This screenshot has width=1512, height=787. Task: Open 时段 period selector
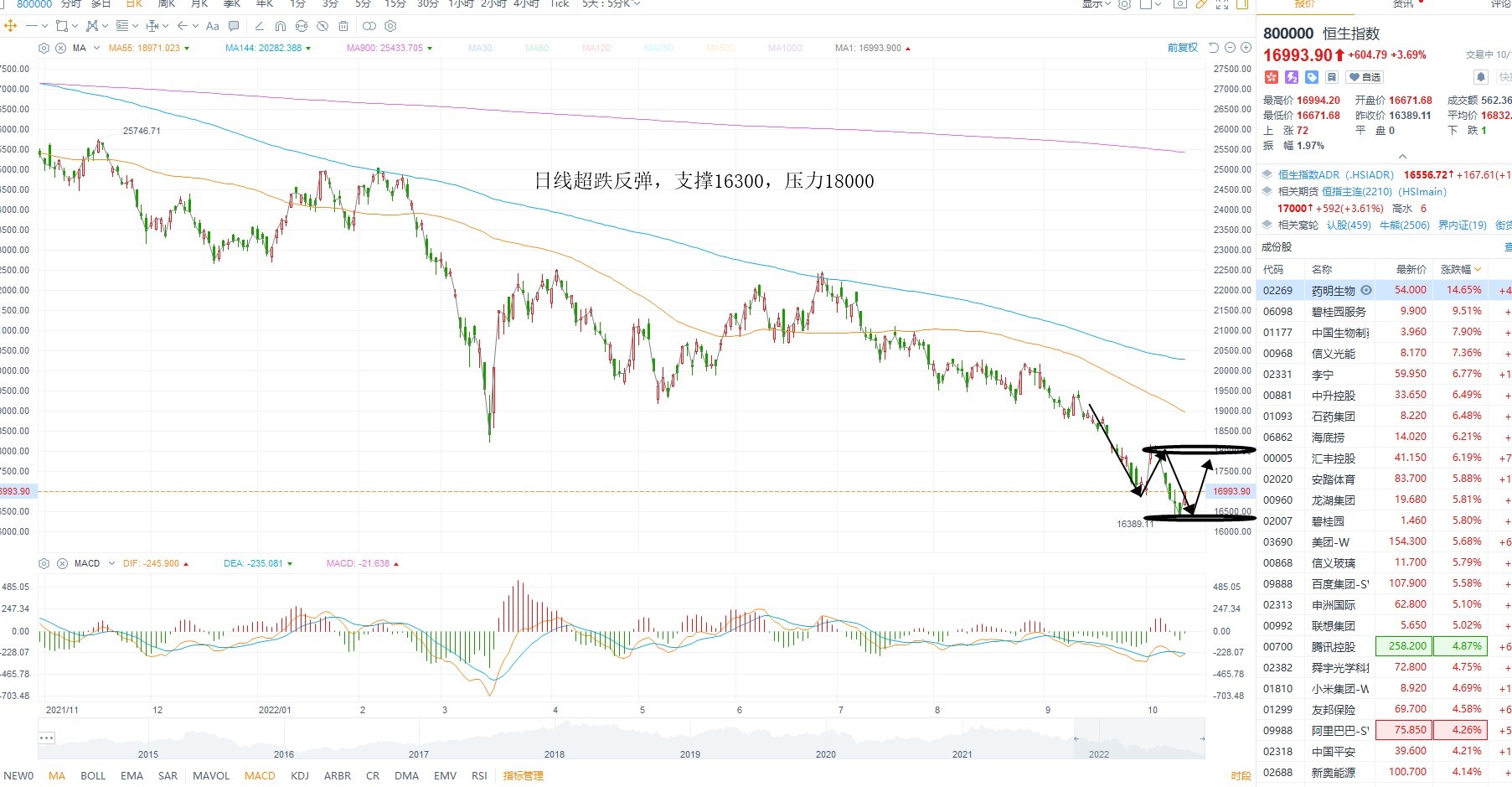pyautogui.click(x=1241, y=776)
